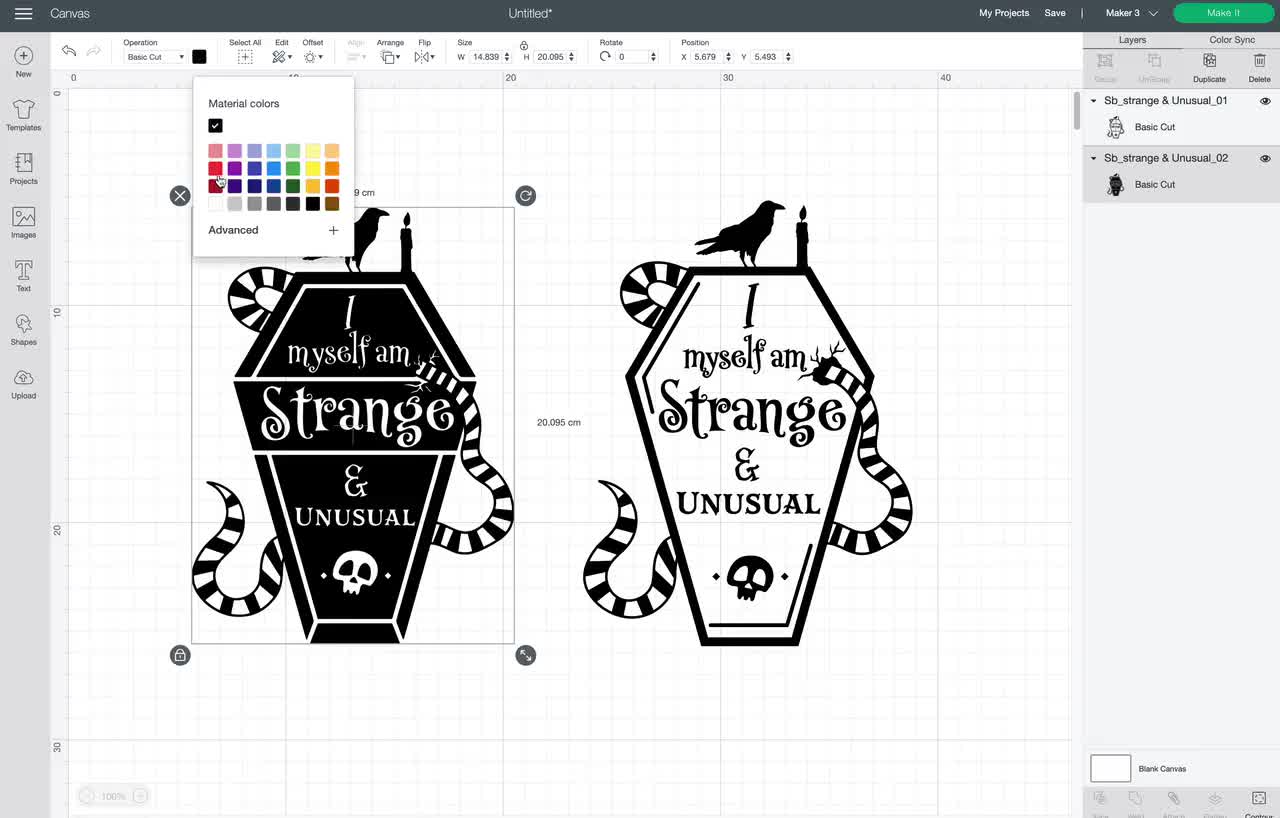The image size is (1280, 818).
Task: Click the layers panel scrollbar
Action: 1077,111
